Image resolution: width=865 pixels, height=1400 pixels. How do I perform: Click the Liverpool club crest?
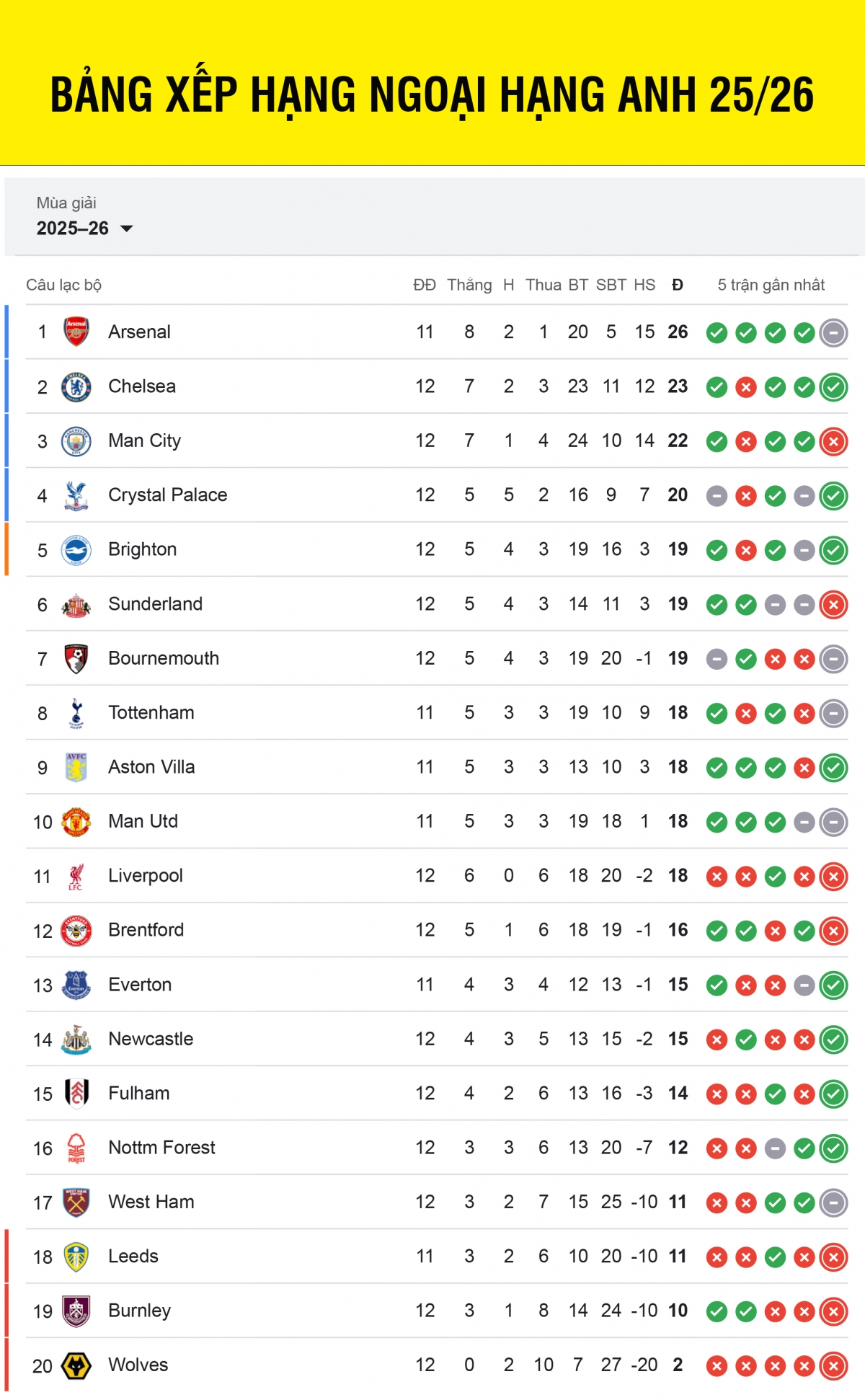tap(76, 876)
